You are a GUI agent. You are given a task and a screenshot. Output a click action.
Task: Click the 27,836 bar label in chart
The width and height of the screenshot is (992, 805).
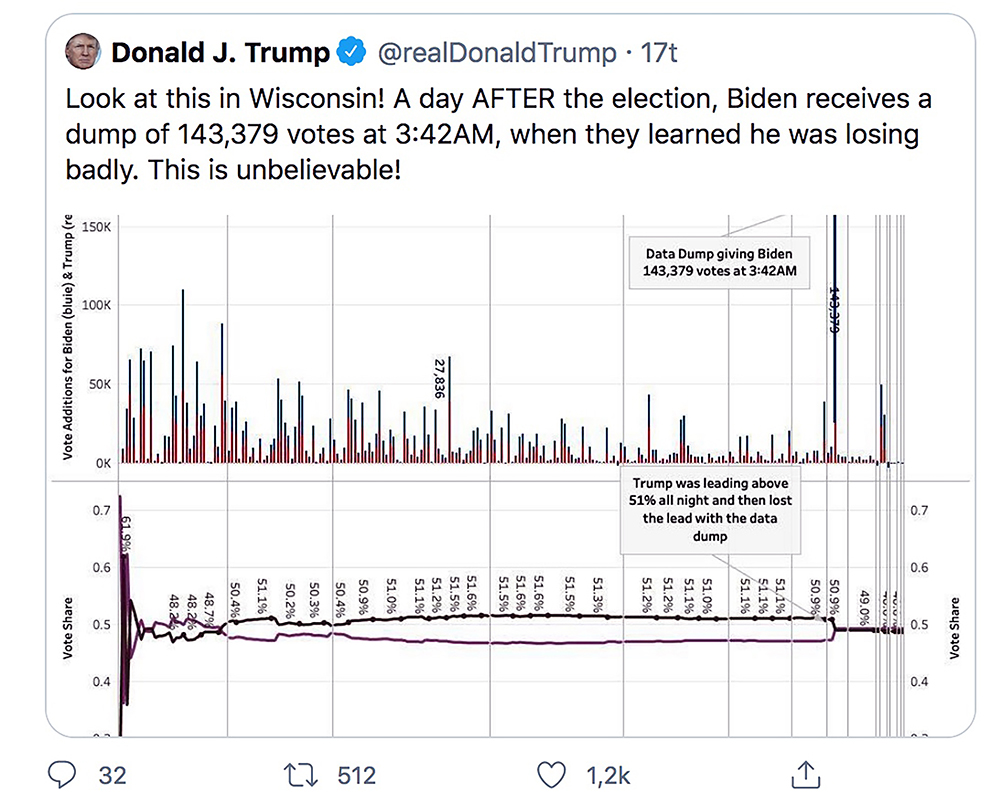(x=438, y=379)
